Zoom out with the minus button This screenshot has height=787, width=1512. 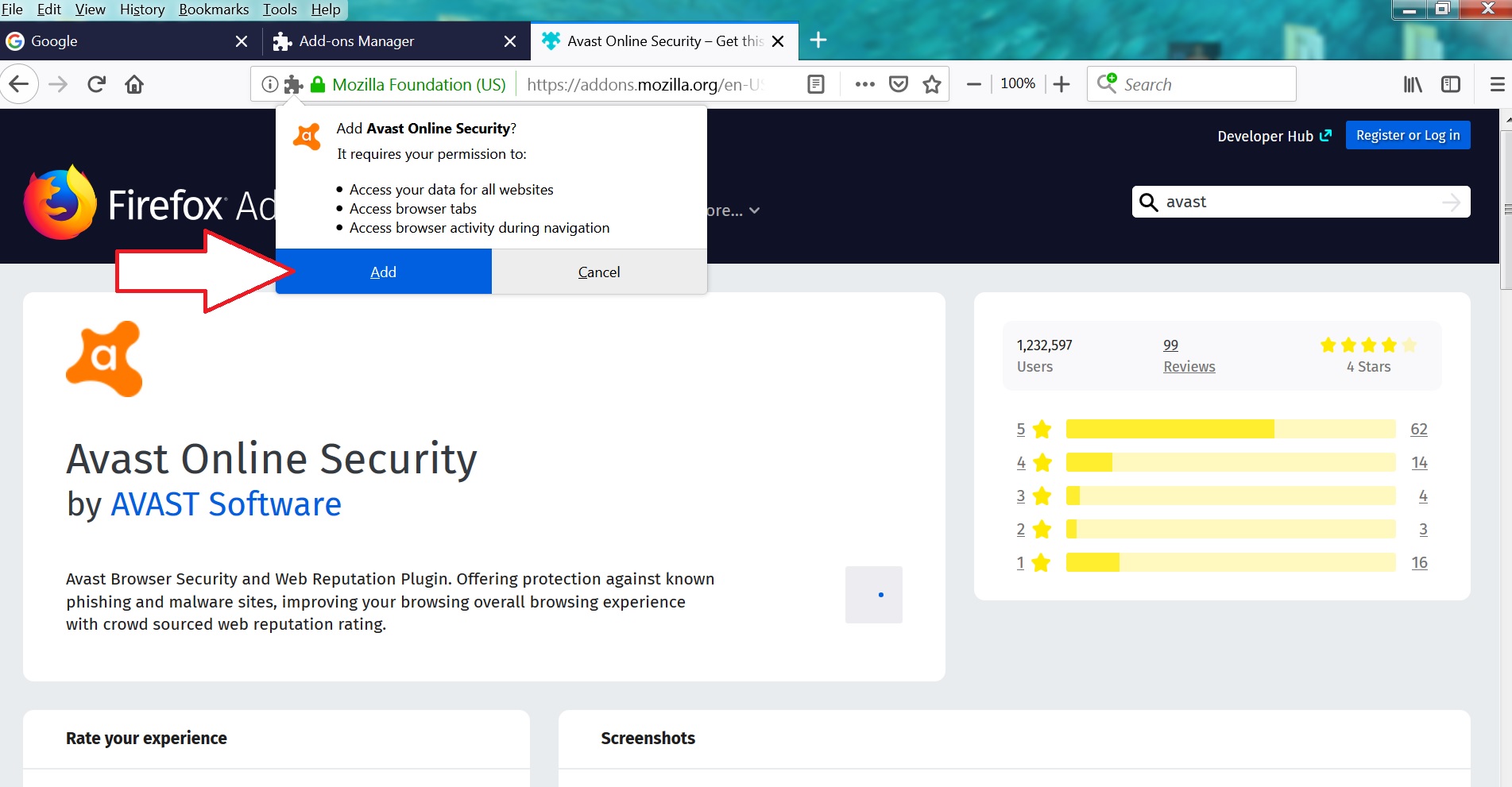973,84
